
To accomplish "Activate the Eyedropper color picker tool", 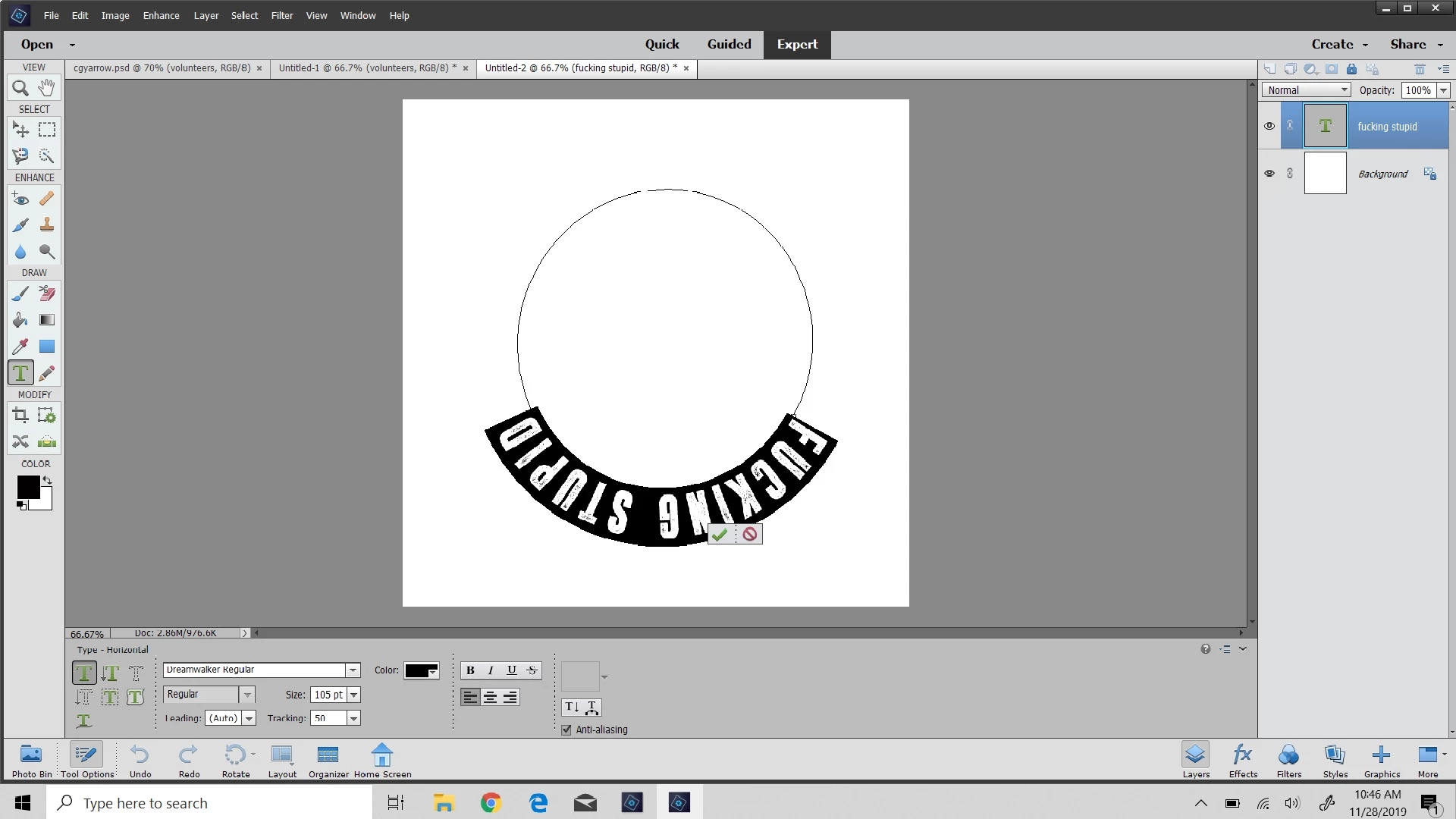I will coord(20,347).
